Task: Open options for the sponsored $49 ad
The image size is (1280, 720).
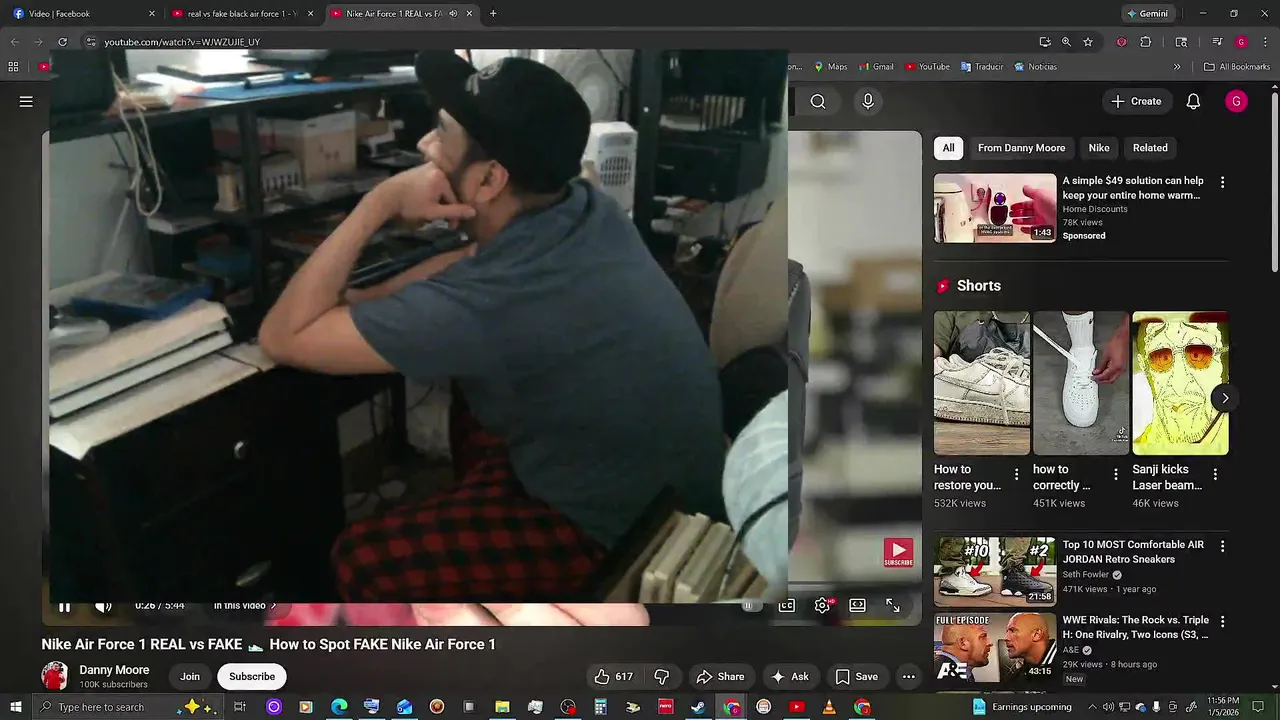Action: click(x=1222, y=183)
